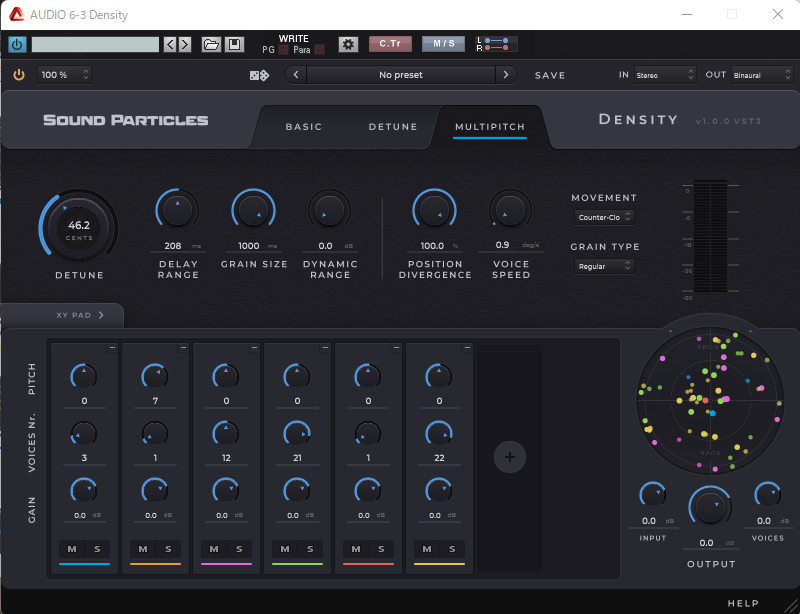Click the POSITION DIVERGENCE knob
The image size is (800, 614).
[434, 210]
